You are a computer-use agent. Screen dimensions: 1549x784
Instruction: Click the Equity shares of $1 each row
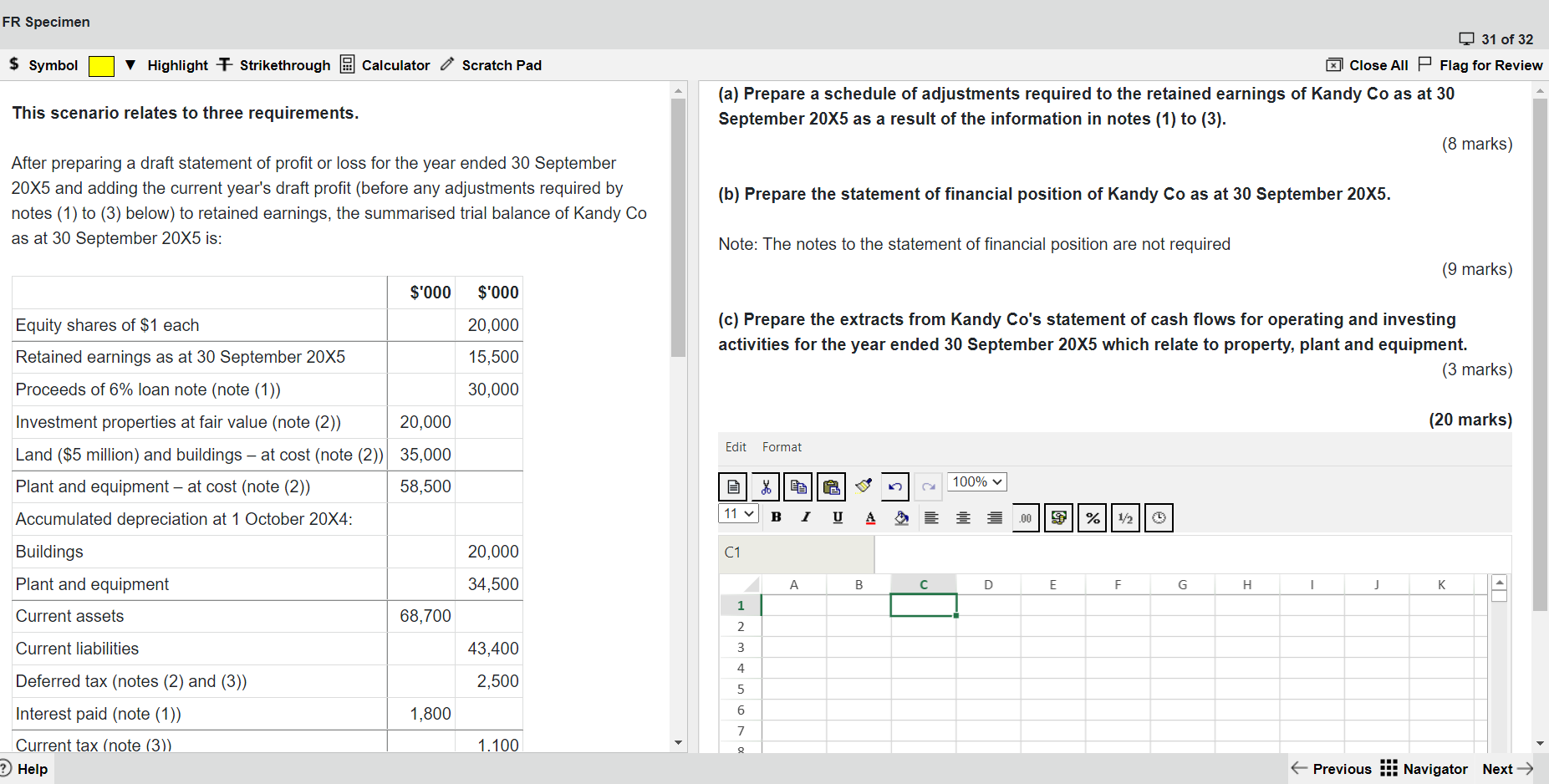pos(268,325)
